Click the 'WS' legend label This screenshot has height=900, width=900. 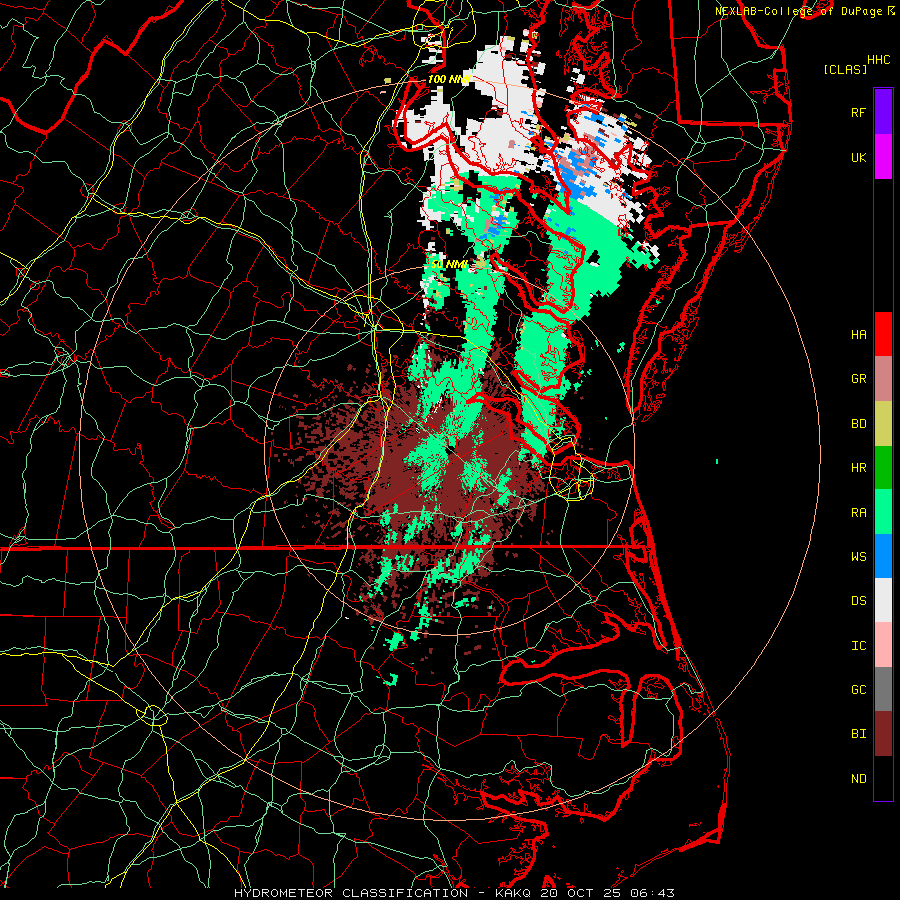coord(858,557)
